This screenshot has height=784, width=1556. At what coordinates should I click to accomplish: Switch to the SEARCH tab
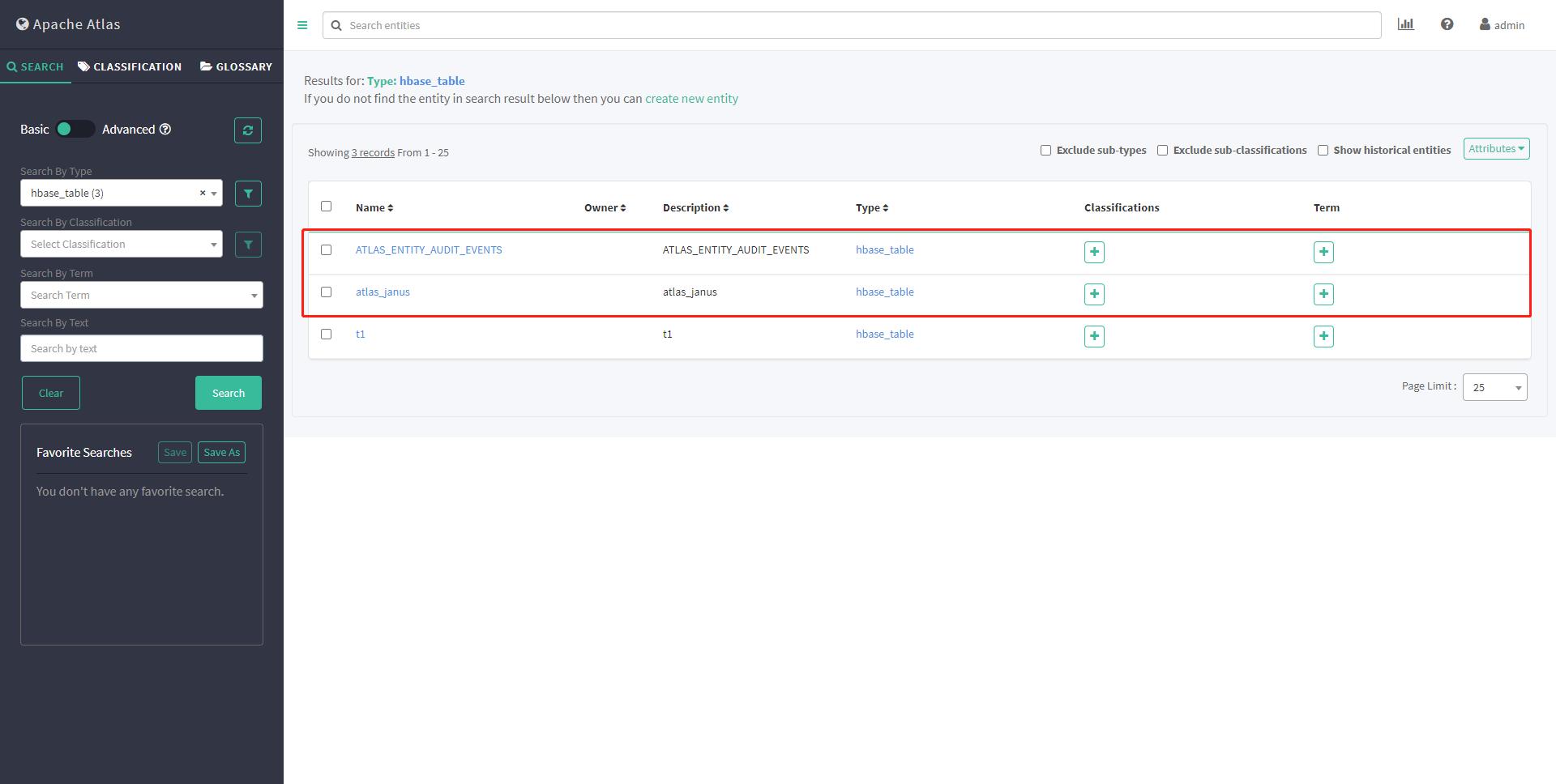click(x=36, y=66)
